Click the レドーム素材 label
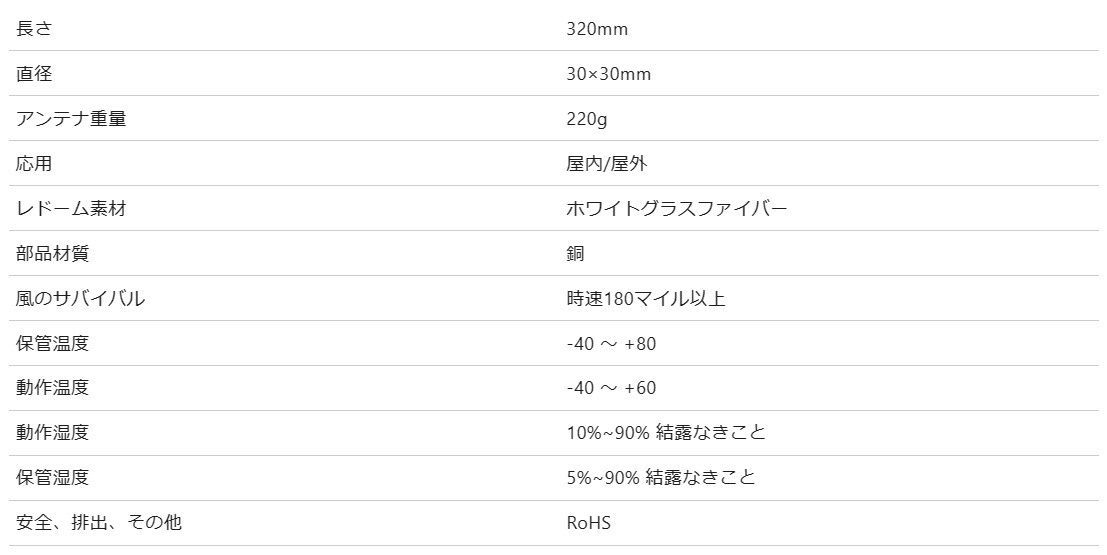 coord(71,208)
